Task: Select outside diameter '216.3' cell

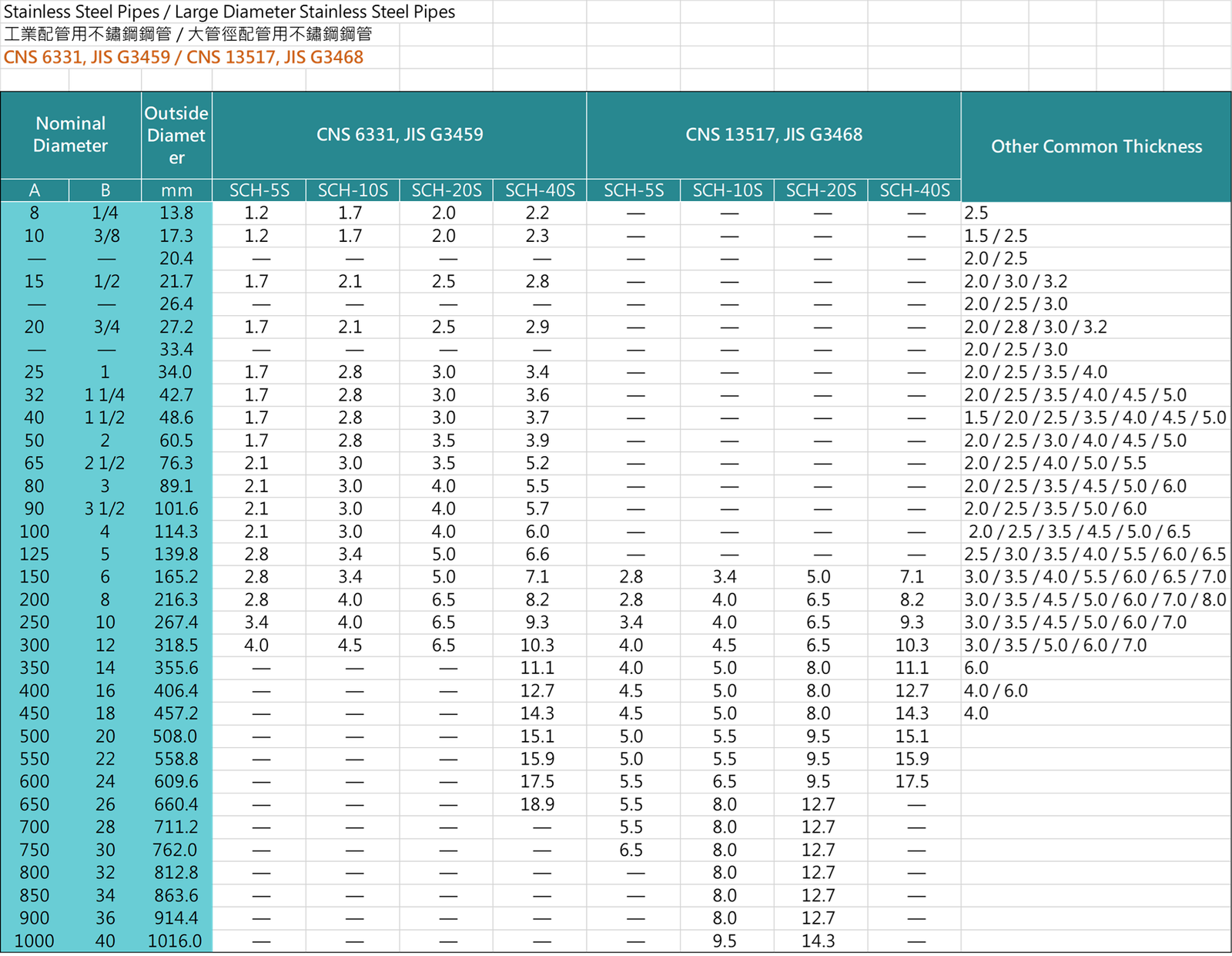Action: coord(176,599)
